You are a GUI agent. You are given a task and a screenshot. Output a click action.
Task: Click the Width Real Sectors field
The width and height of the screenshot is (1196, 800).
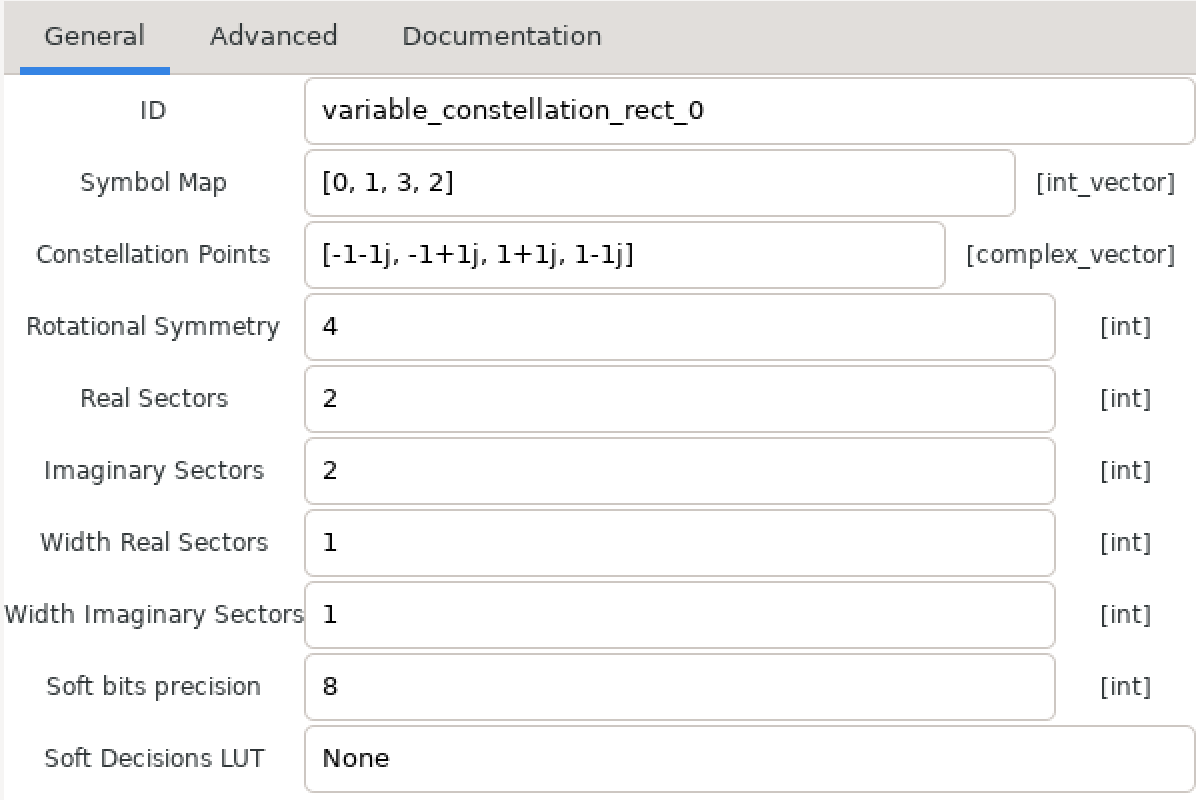(x=680, y=543)
